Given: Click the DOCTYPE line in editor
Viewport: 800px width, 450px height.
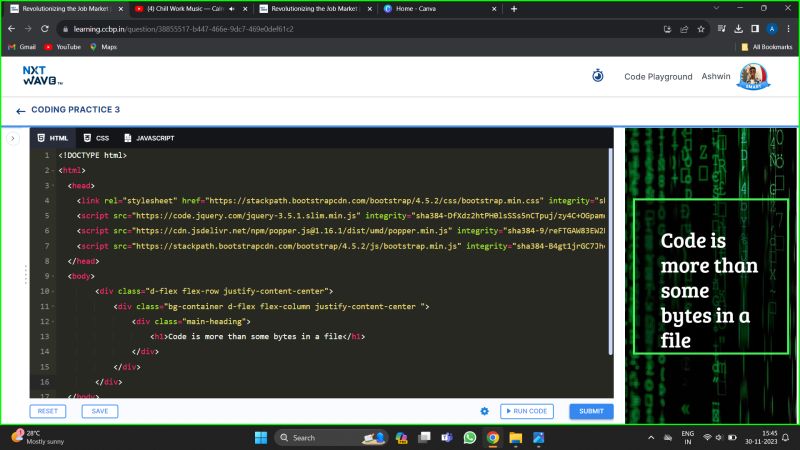Looking at the screenshot, I should (92, 156).
